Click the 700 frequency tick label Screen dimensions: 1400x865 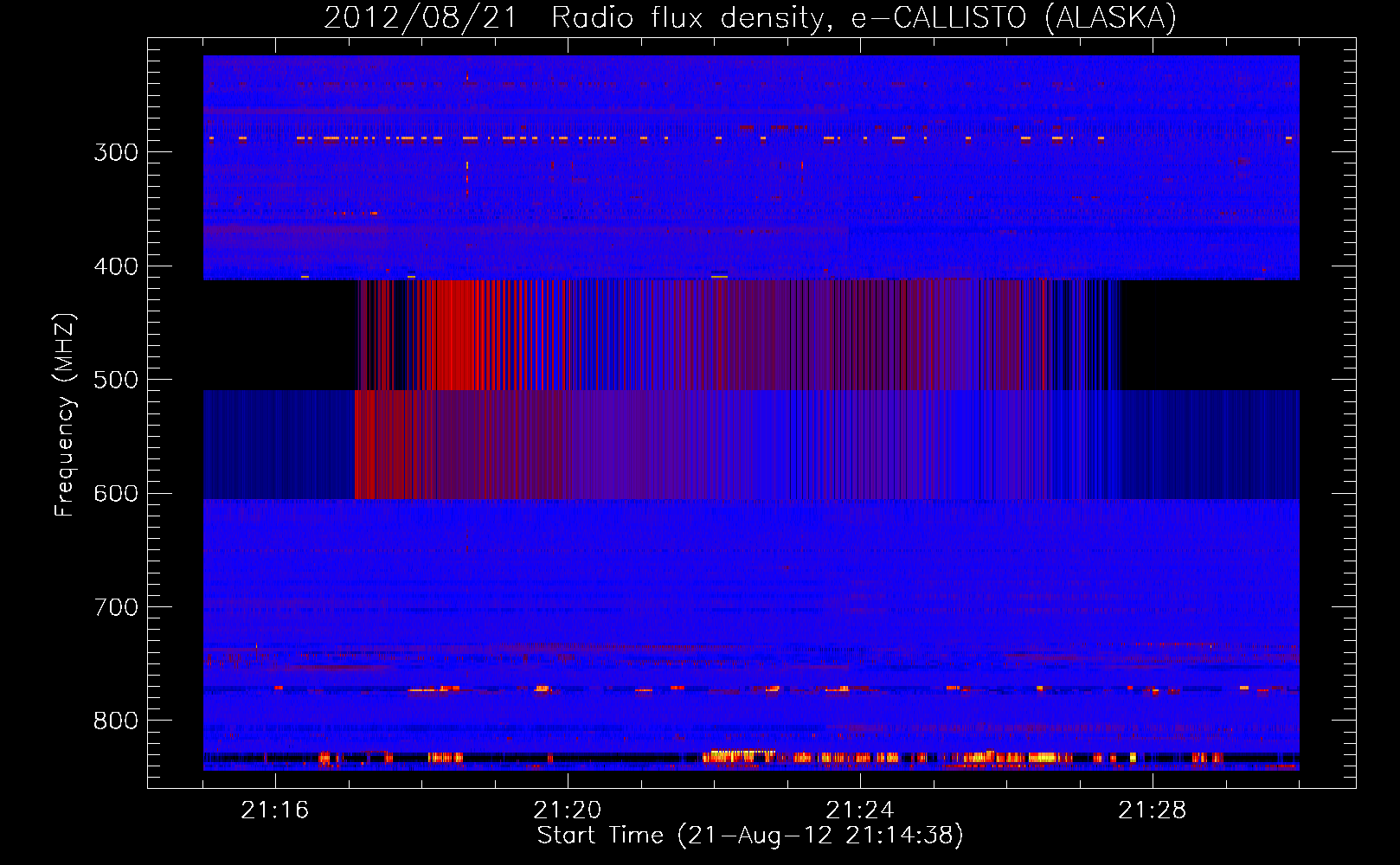coord(116,607)
